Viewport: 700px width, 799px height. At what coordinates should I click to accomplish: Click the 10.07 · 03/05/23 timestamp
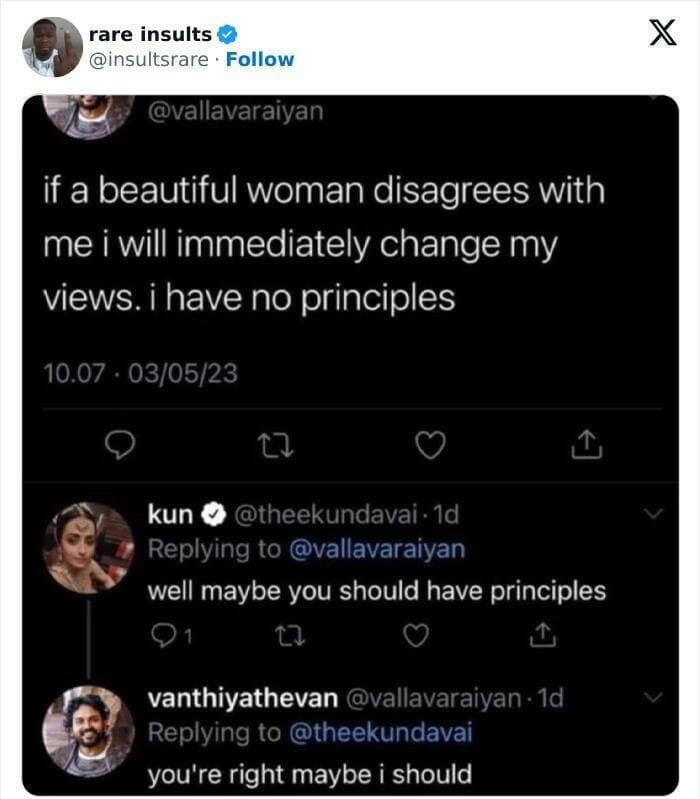140,374
